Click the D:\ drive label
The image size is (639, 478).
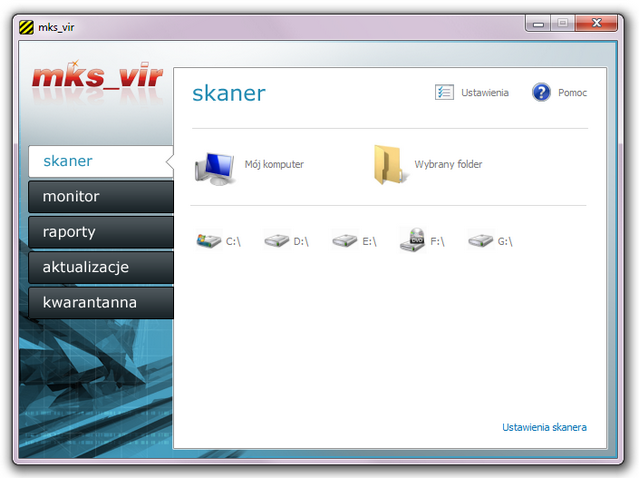(x=301, y=242)
